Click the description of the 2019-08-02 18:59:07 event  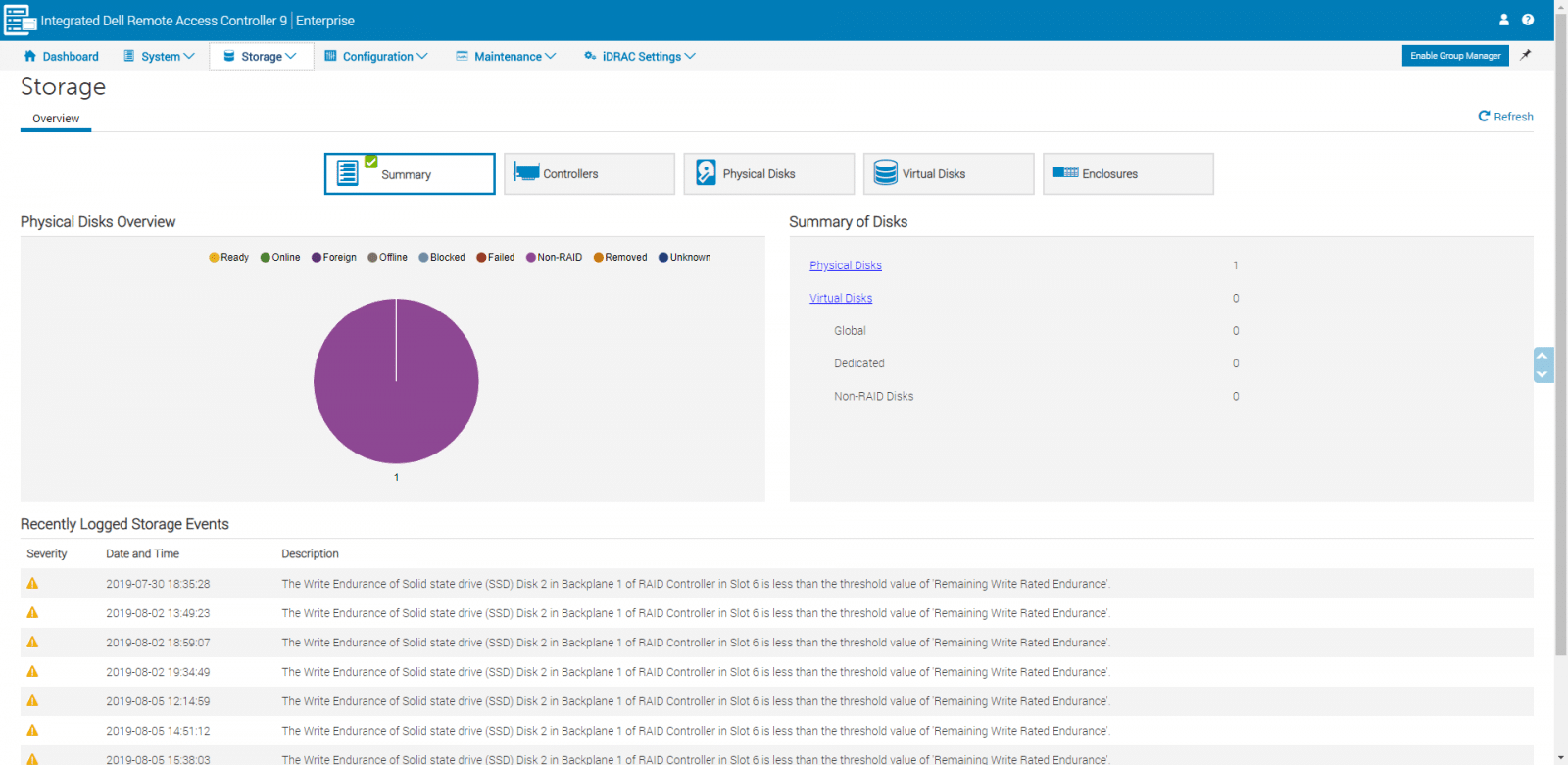tap(696, 643)
